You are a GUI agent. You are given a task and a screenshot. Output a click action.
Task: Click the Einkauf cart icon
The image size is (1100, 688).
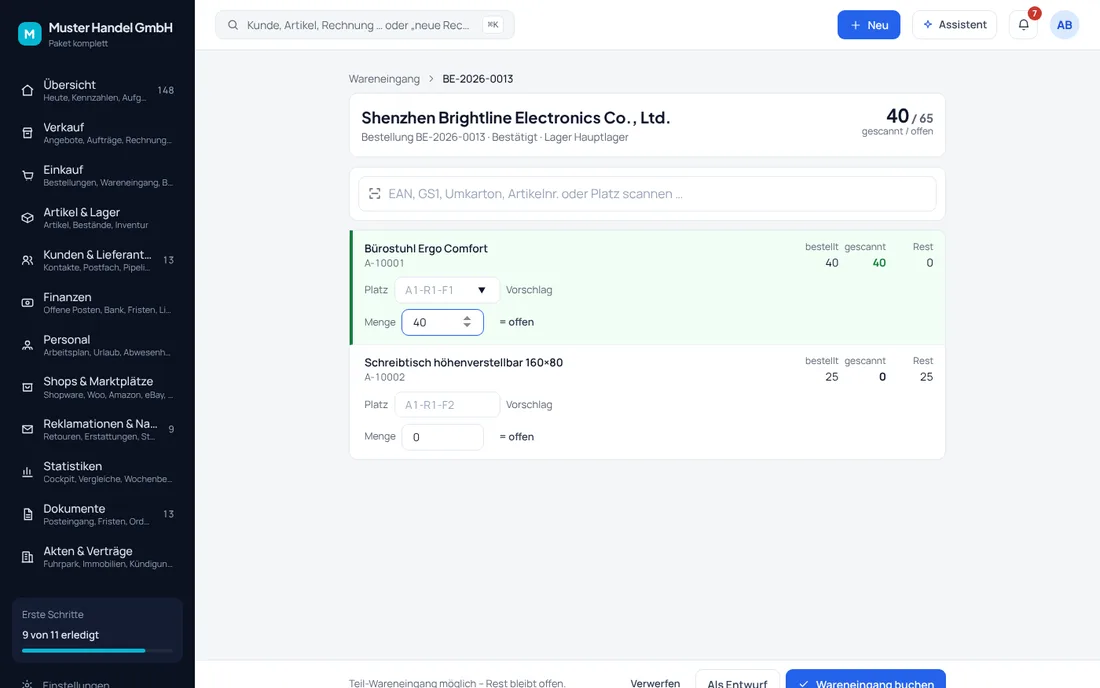pyautogui.click(x=27, y=175)
